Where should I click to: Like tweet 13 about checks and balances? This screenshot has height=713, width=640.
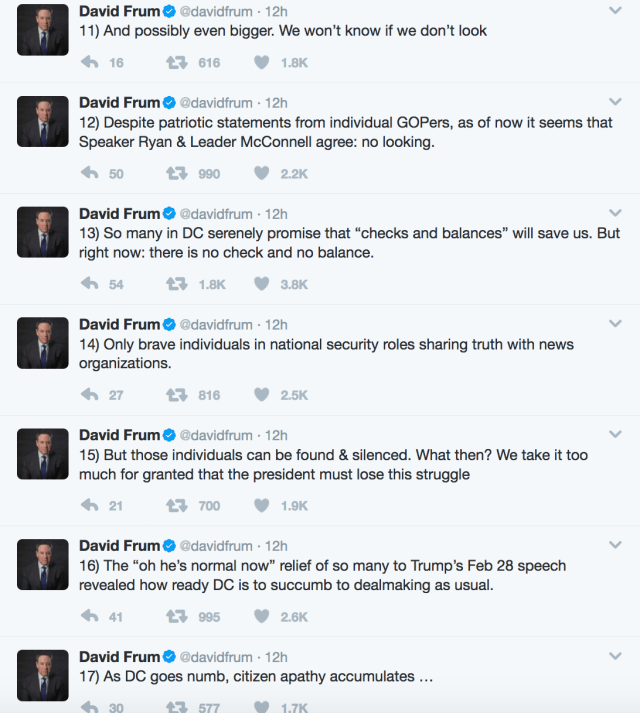pos(262,284)
